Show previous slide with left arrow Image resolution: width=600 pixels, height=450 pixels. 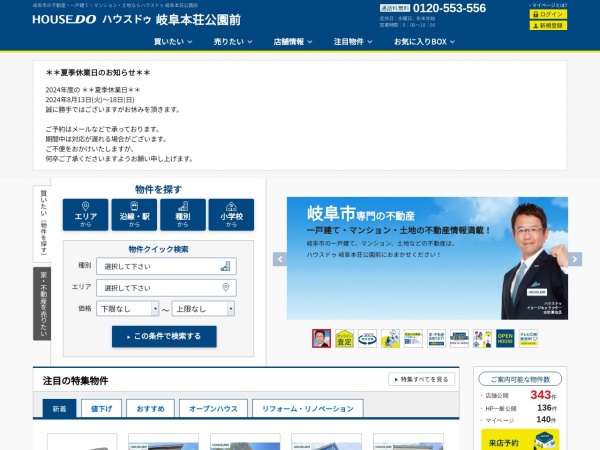[x=280, y=259]
